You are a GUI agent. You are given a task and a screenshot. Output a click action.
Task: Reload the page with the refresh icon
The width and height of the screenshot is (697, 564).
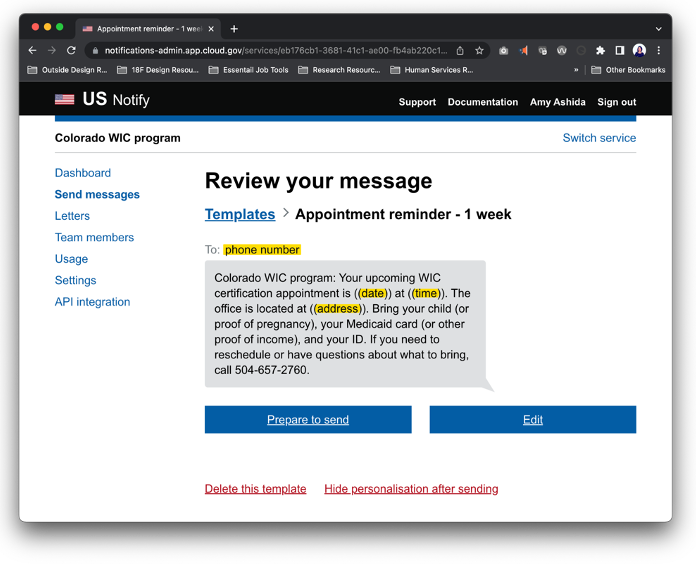pyautogui.click(x=71, y=51)
